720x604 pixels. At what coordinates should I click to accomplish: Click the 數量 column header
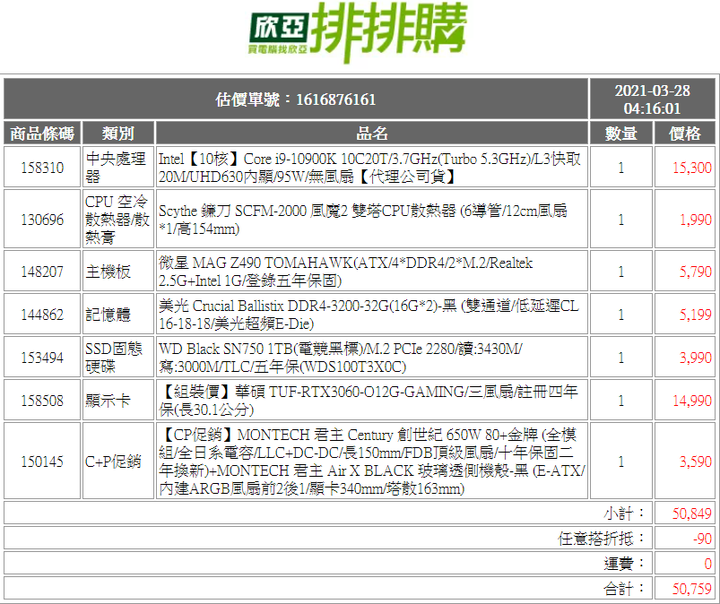click(621, 133)
